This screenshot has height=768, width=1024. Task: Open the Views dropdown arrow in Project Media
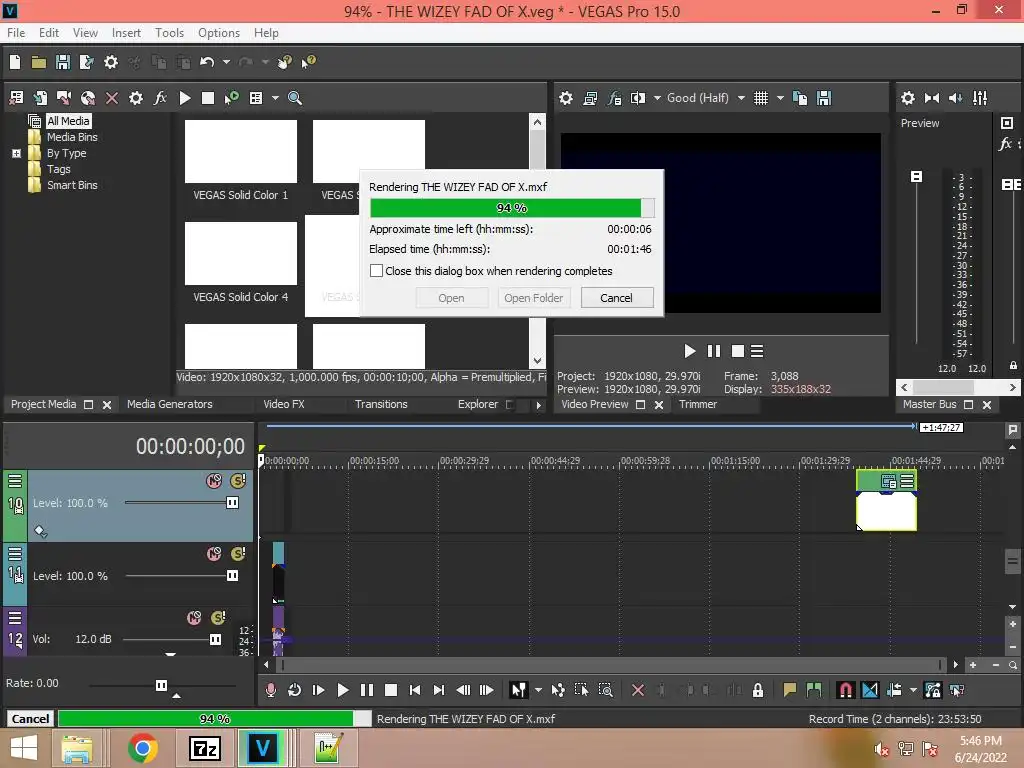(x=275, y=98)
